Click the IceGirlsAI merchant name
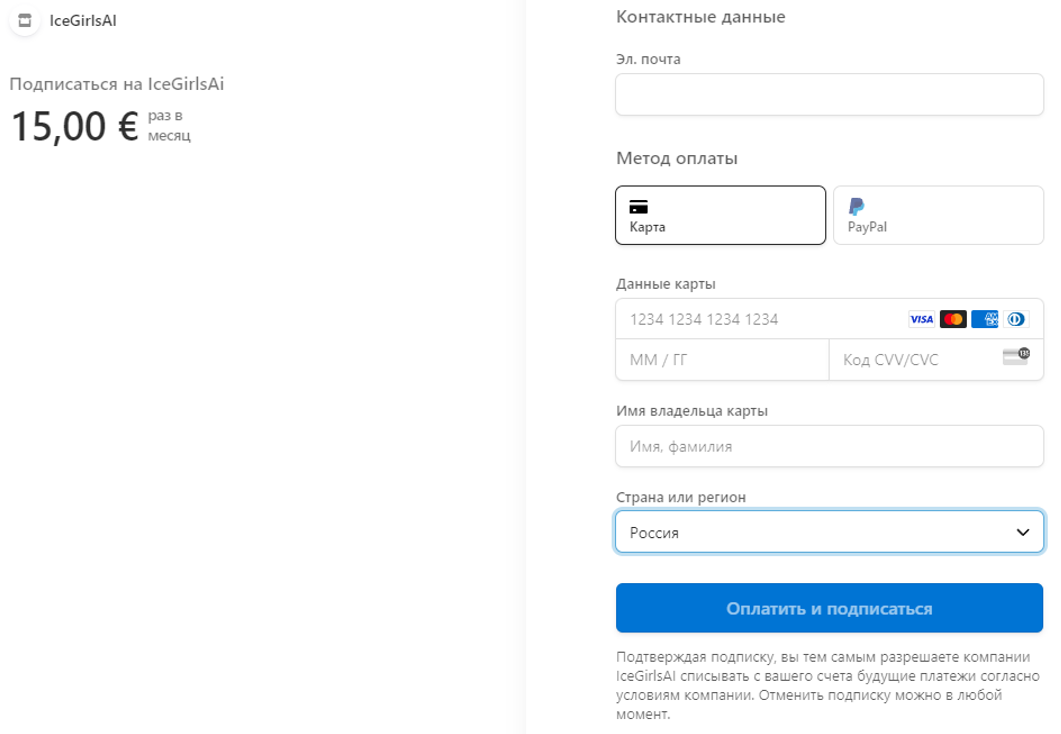 (x=83, y=21)
